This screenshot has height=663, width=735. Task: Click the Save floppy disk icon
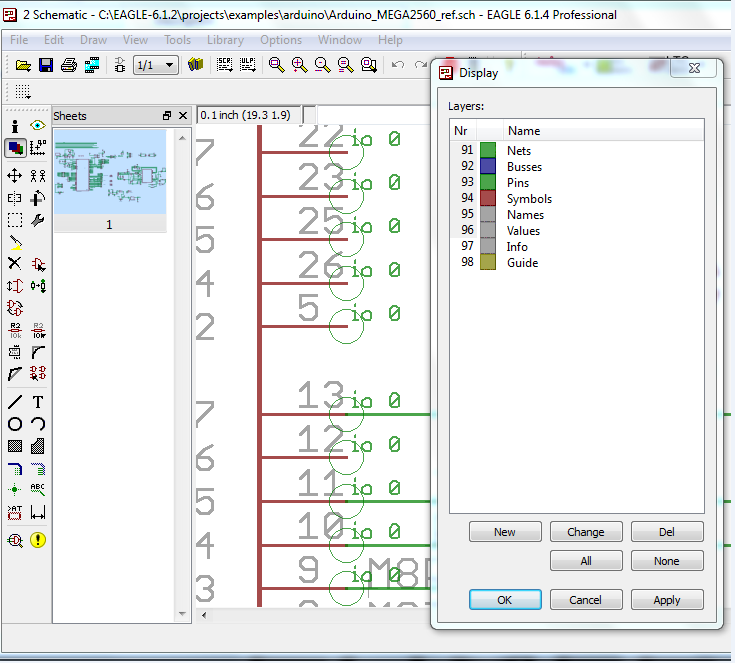45,65
